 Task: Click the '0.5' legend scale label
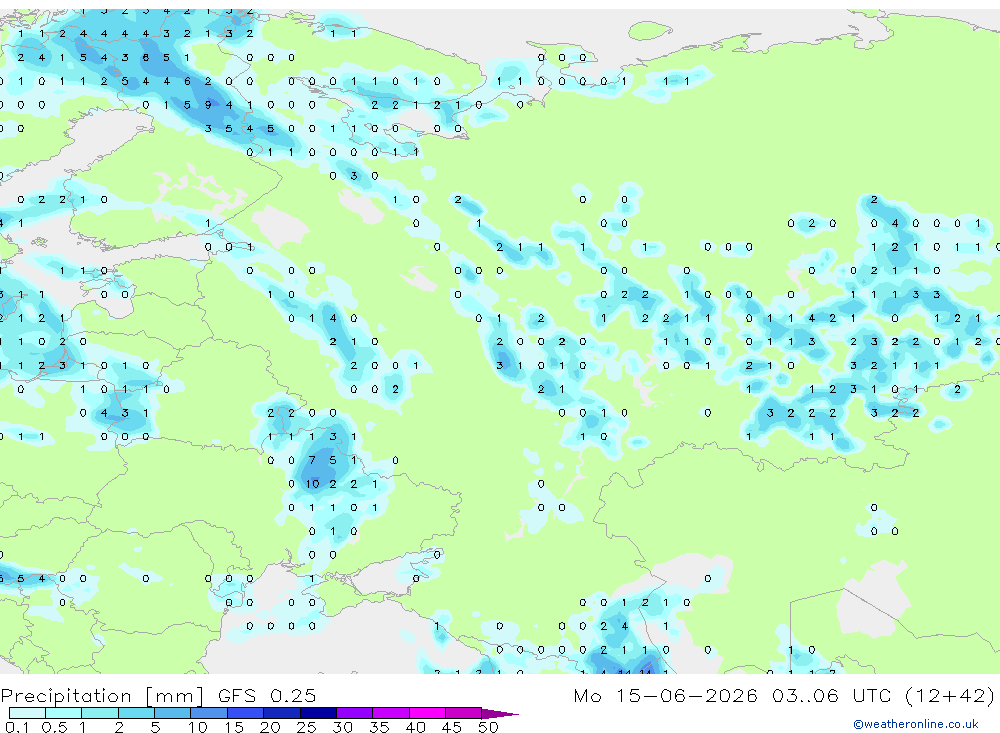click(54, 727)
